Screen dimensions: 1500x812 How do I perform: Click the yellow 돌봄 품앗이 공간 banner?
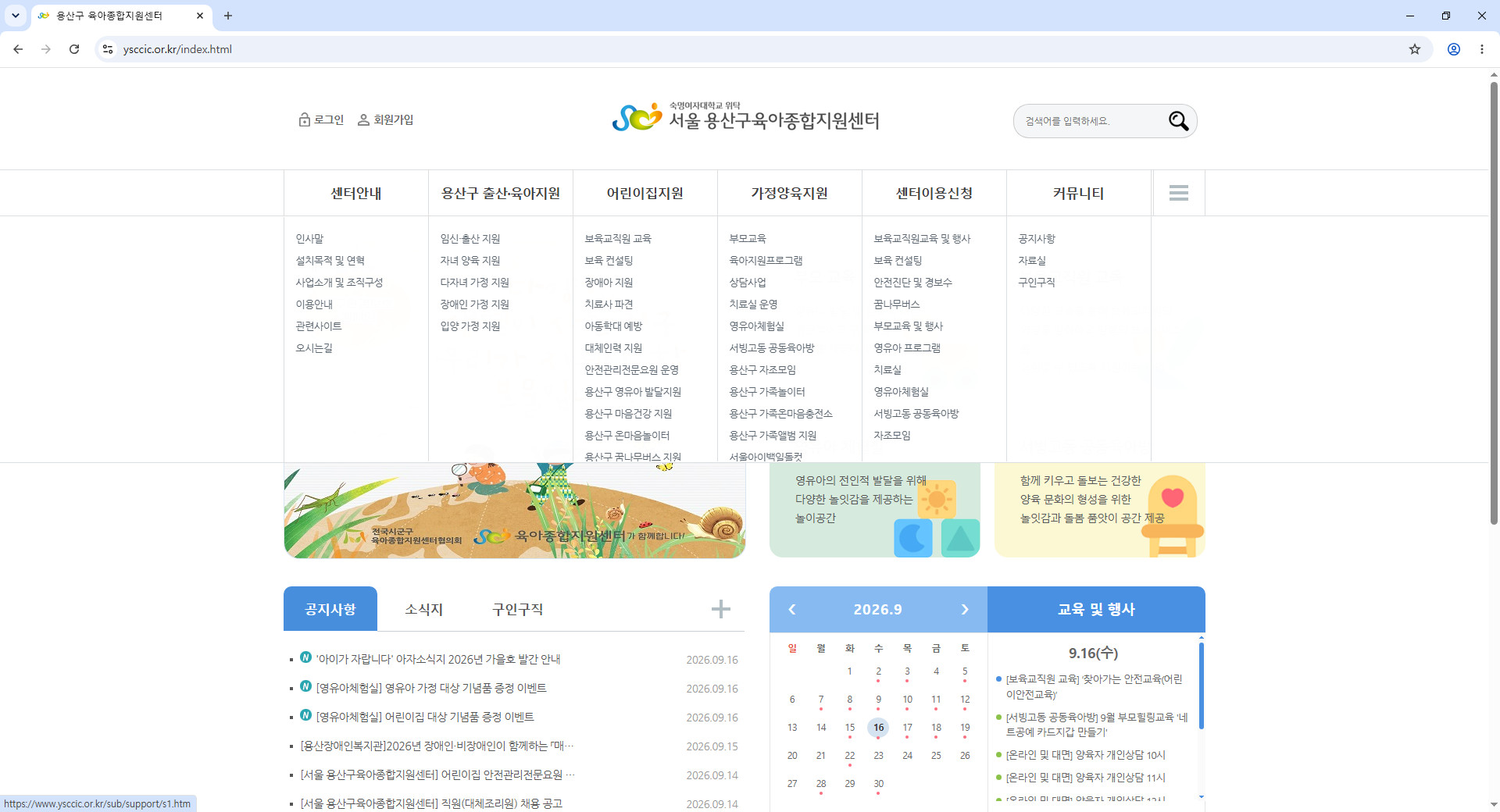1100,511
